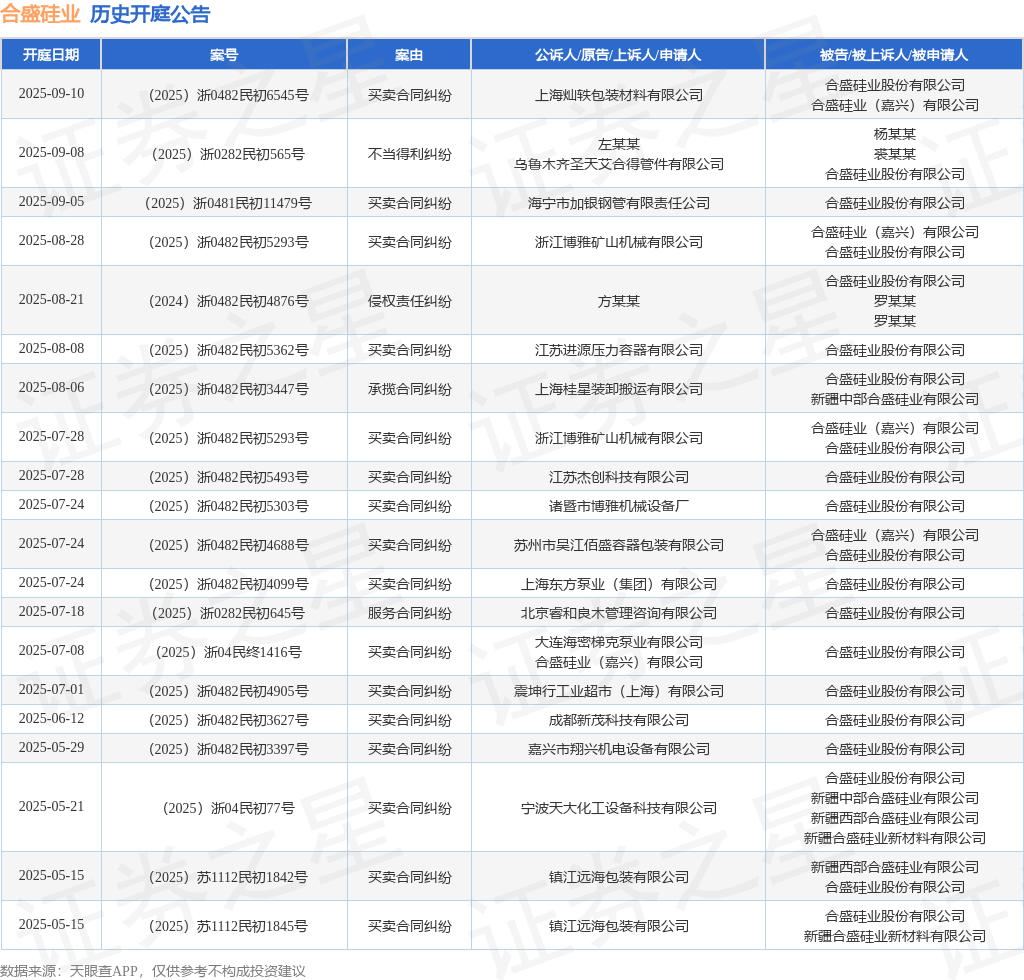
Task: Click plaintiff 方某某
Action: (618, 301)
